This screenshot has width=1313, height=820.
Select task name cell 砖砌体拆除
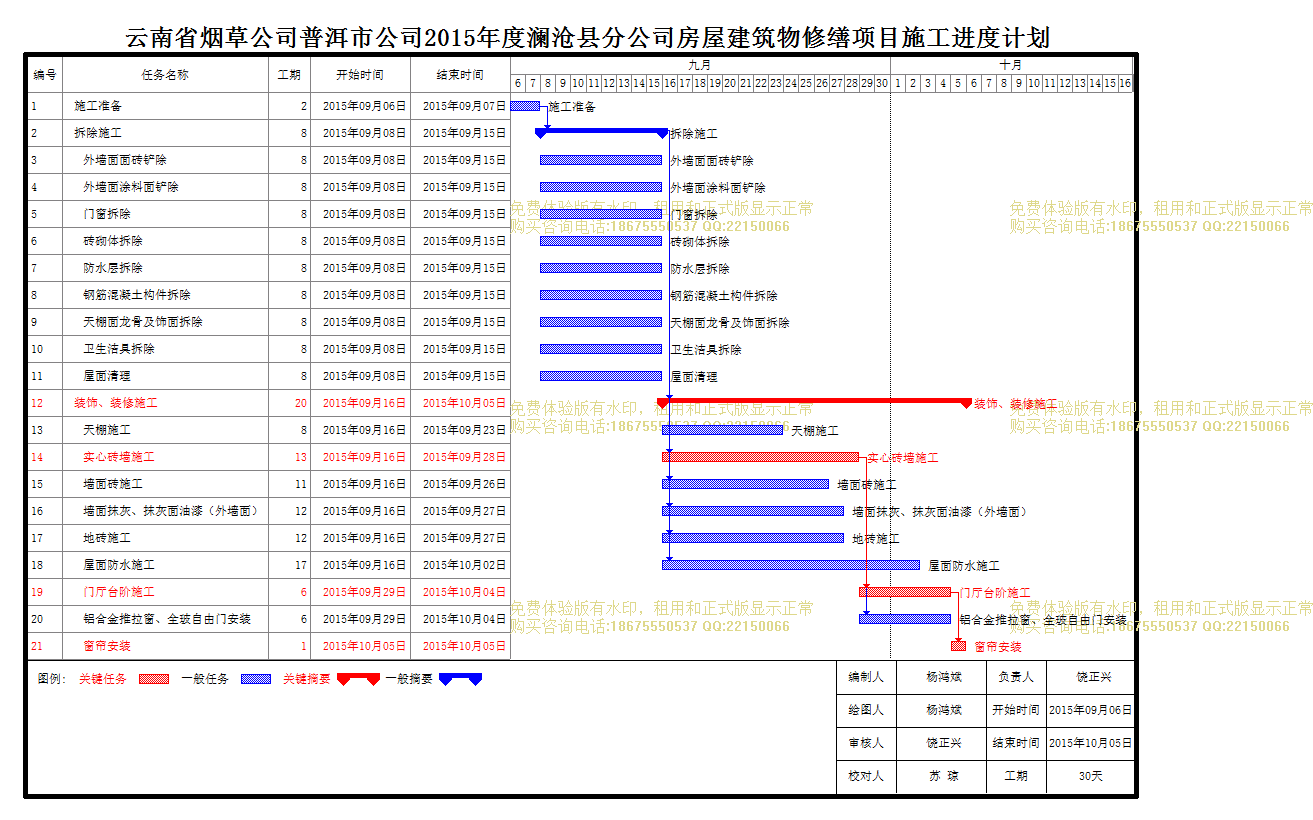[166, 240]
